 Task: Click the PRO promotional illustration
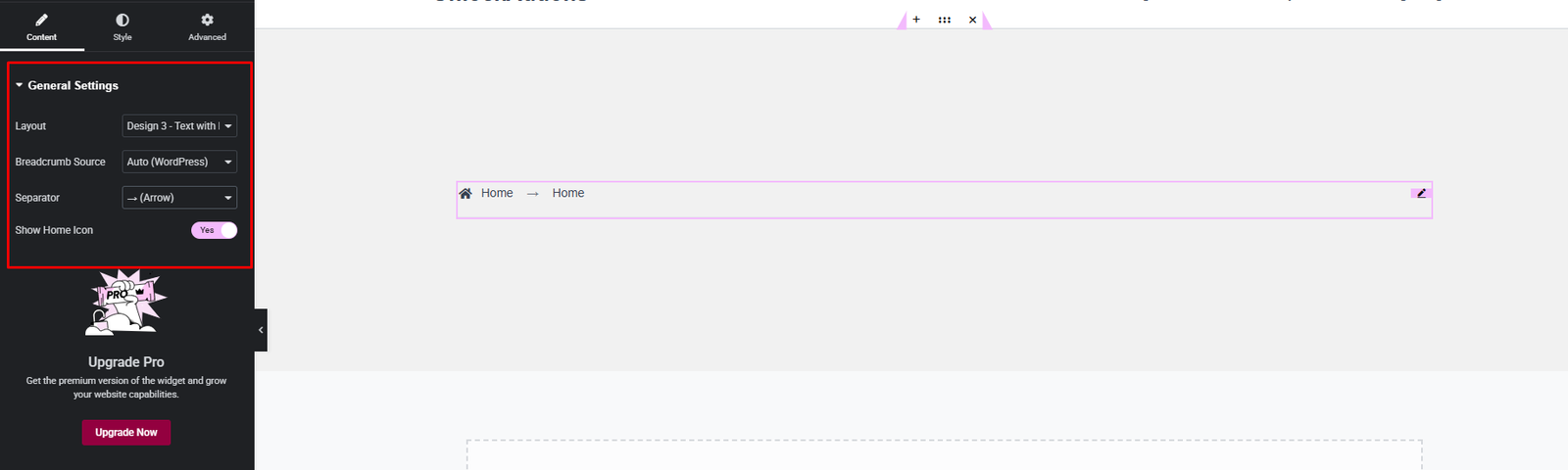pyautogui.click(x=126, y=303)
